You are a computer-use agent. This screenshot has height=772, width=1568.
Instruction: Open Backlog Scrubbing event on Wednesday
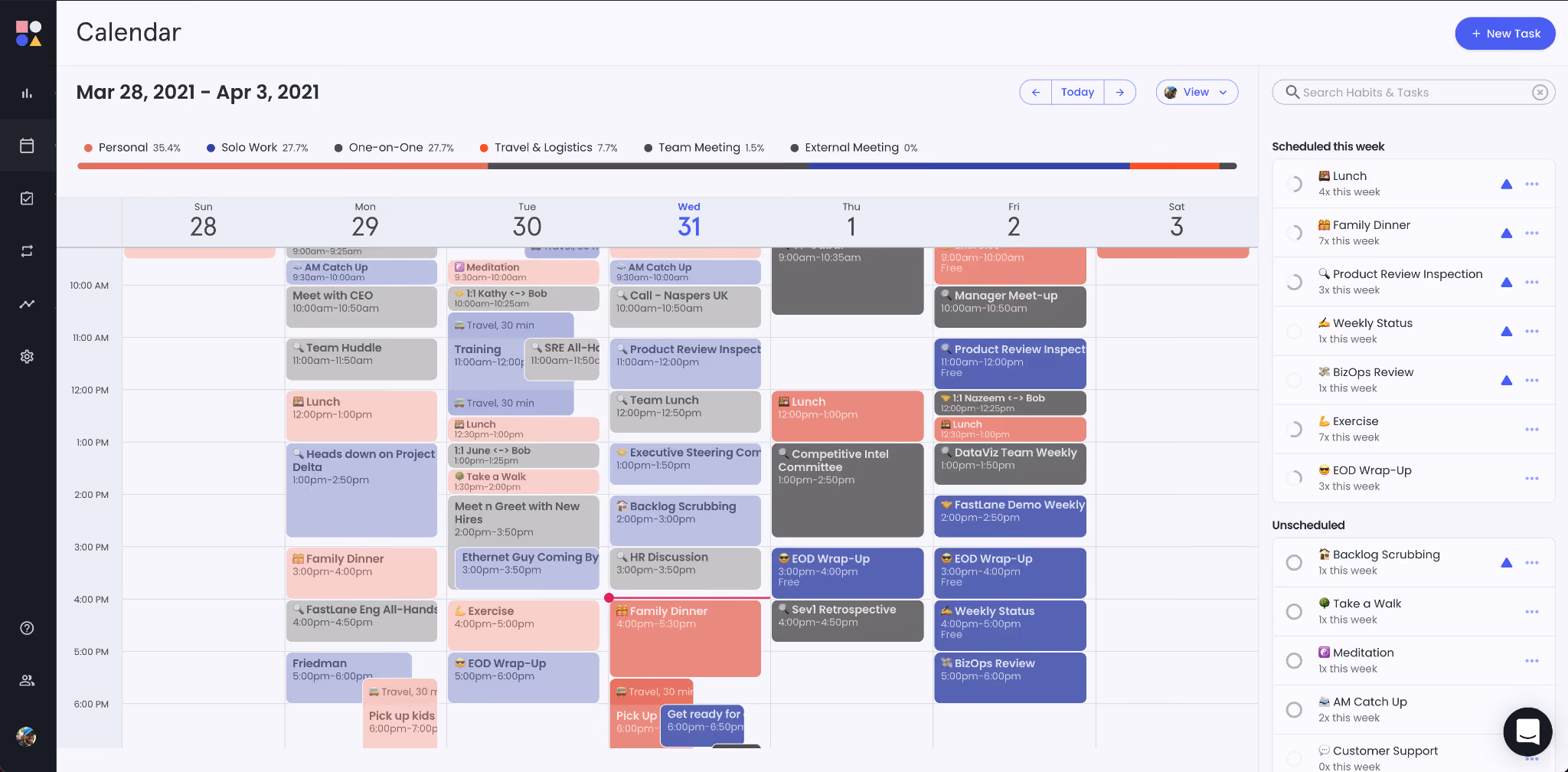pyautogui.click(x=685, y=520)
